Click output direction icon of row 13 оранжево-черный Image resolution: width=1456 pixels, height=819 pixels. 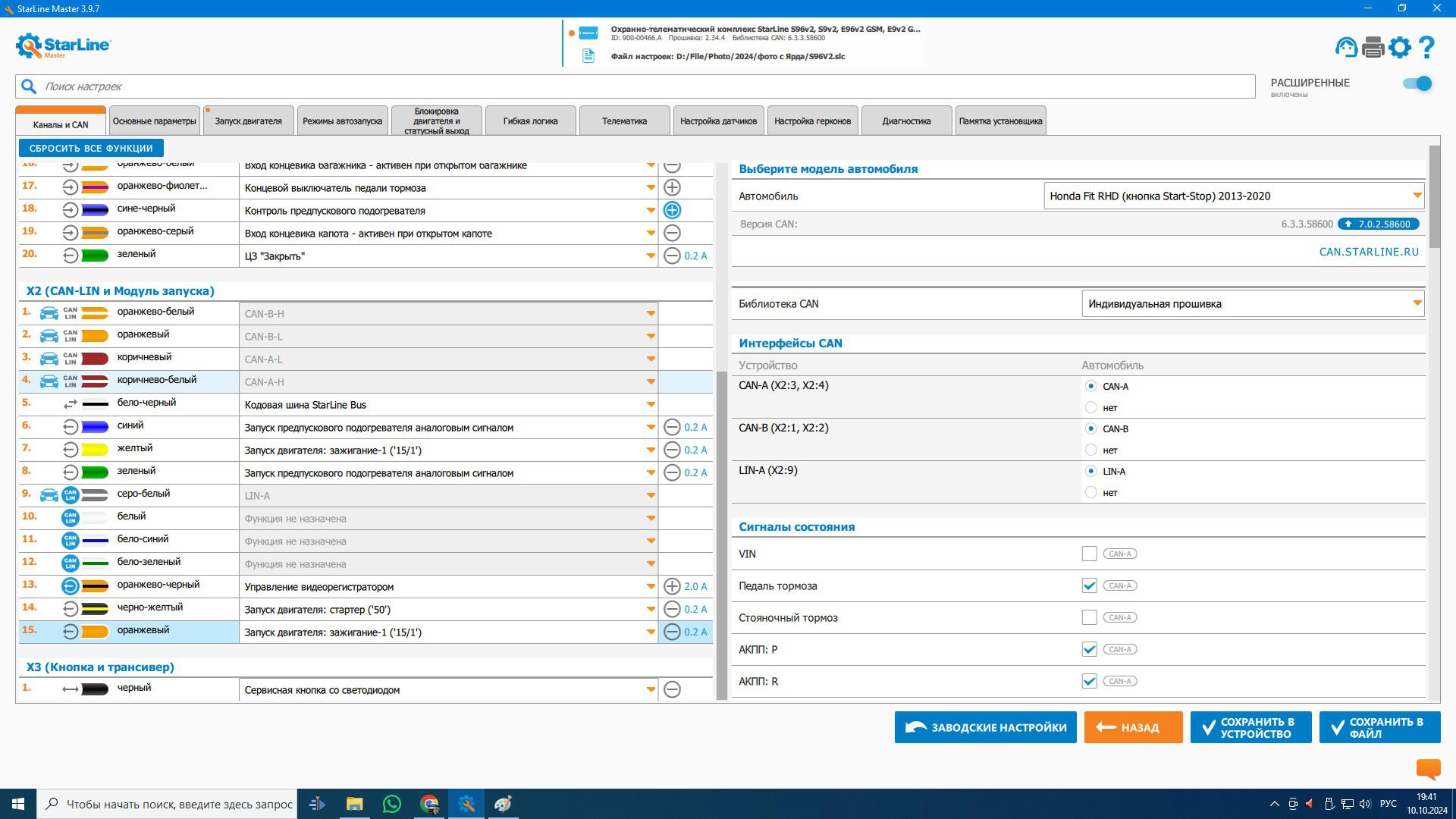pyautogui.click(x=70, y=586)
